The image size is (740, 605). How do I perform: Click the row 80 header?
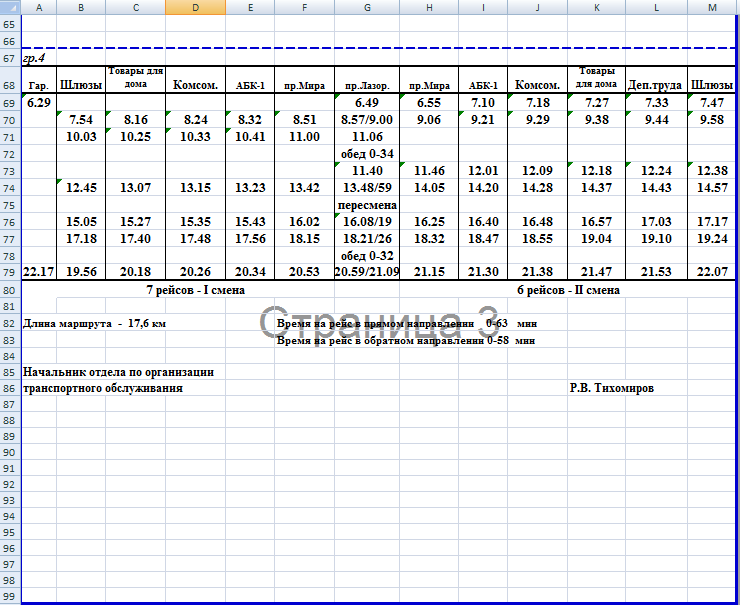click(10, 290)
